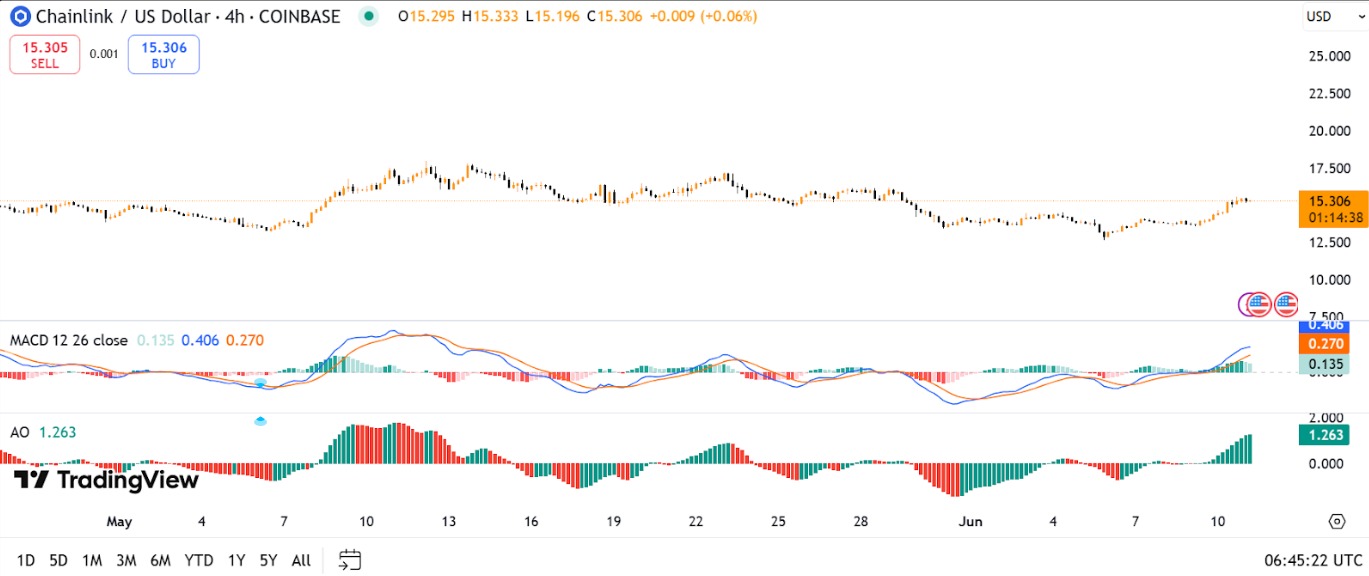Screen dimensions: 1369x576
Task: Select the 1M time range
Action: pos(92,560)
